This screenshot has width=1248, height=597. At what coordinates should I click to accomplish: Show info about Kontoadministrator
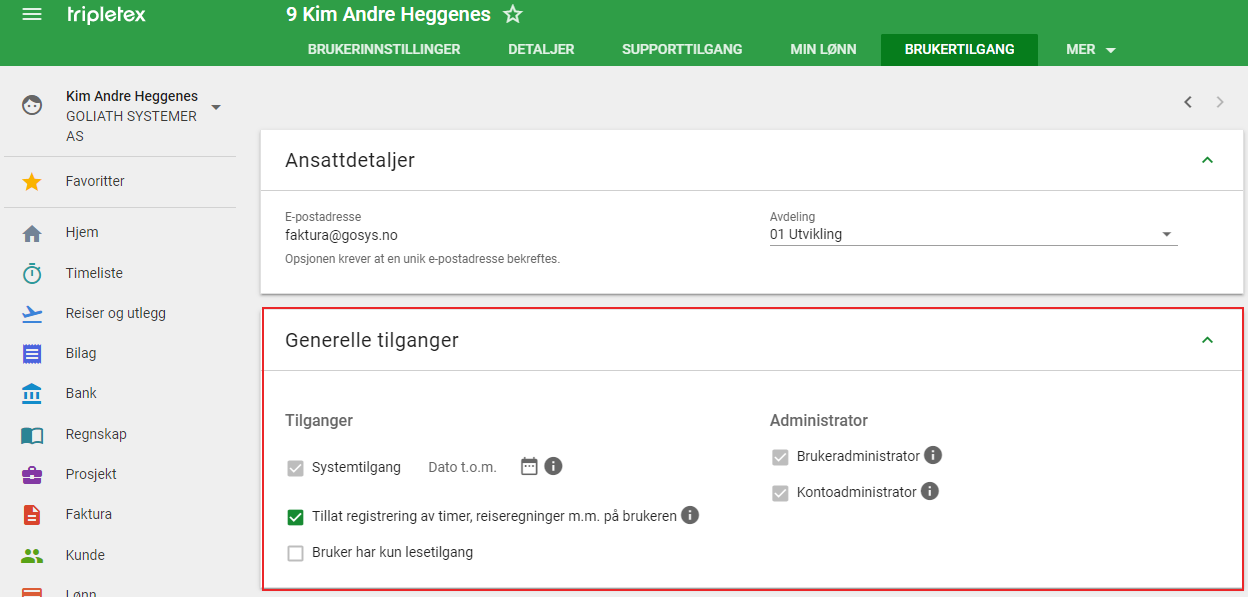tap(930, 491)
